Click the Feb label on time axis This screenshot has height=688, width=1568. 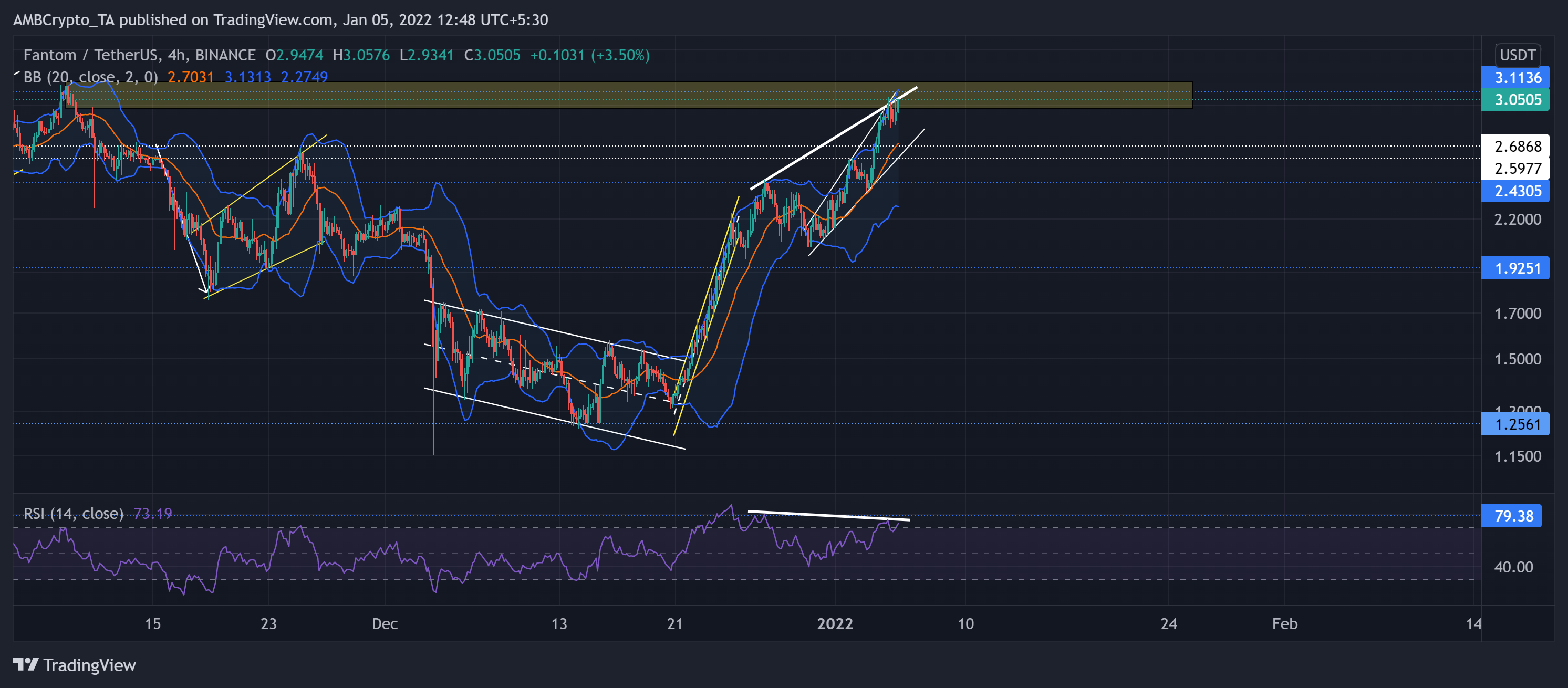[1284, 623]
